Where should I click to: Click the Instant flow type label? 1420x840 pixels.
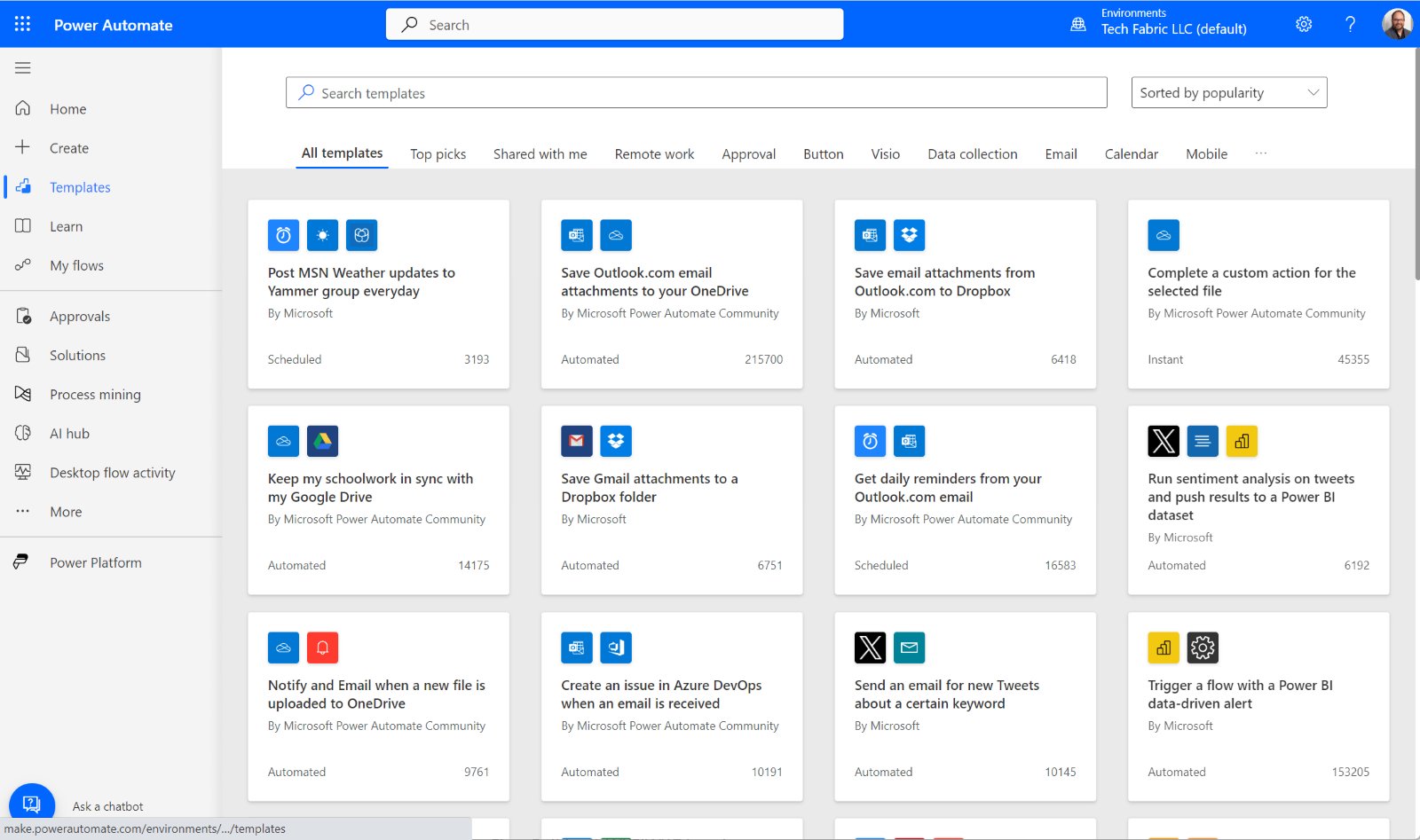pos(1165,359)
